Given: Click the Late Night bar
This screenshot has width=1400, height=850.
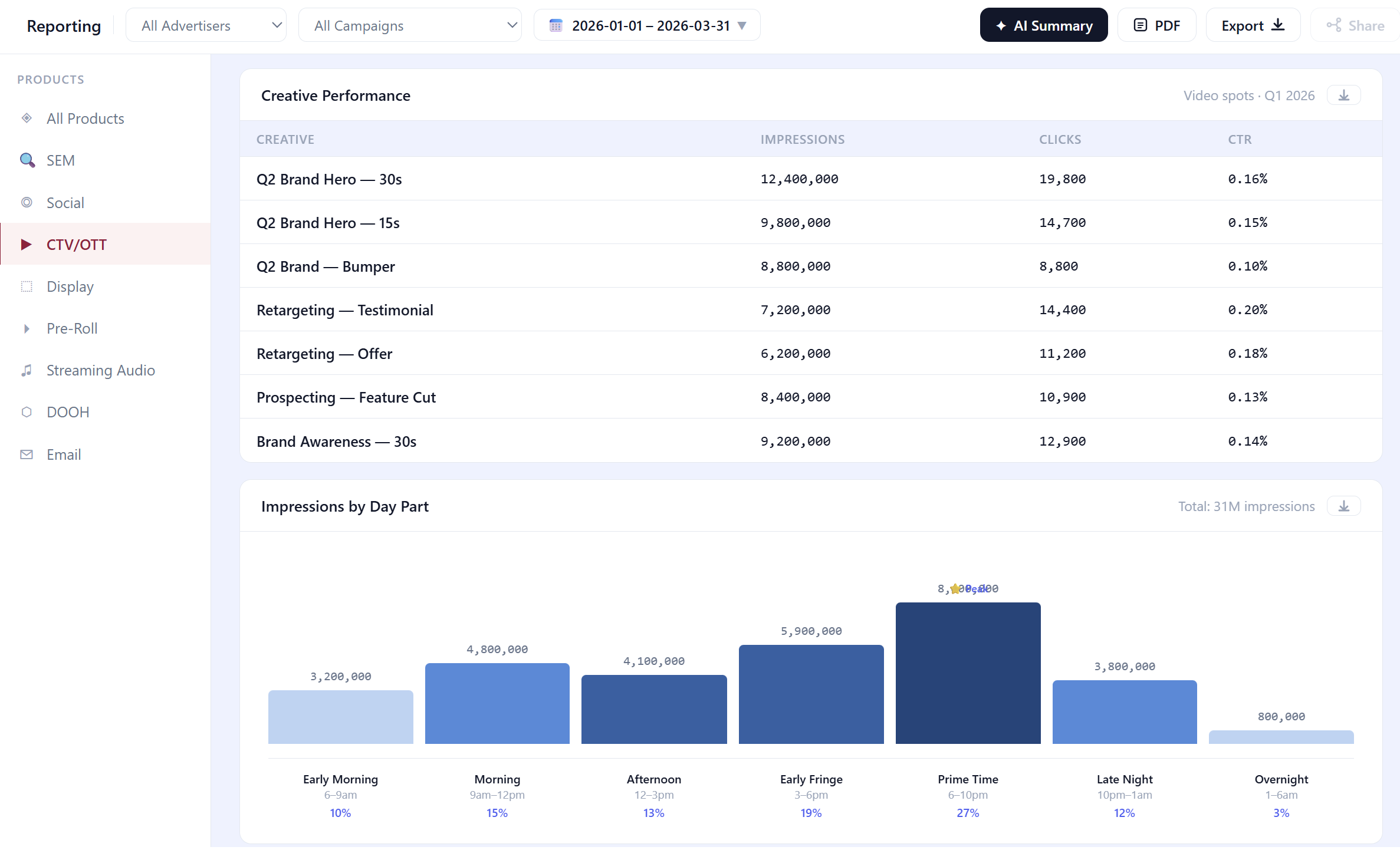Looking at the screenshot, I should [1125, 712].
